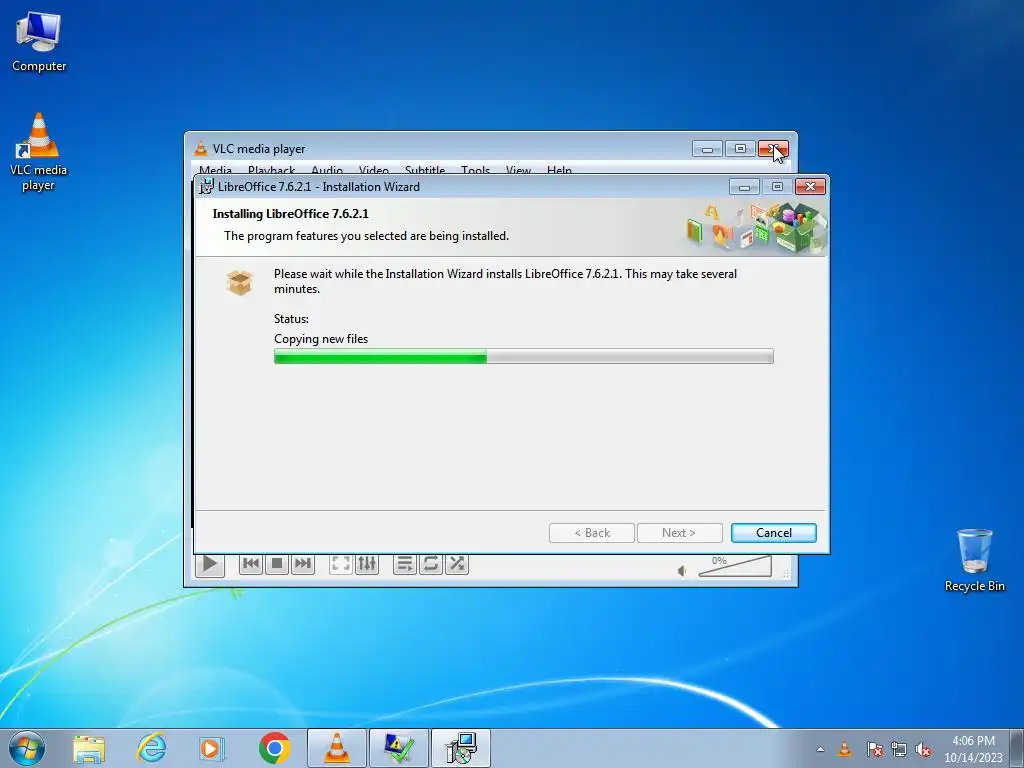
Task: Click the shield checkmark taskbar item
Action: click(399, 748)
